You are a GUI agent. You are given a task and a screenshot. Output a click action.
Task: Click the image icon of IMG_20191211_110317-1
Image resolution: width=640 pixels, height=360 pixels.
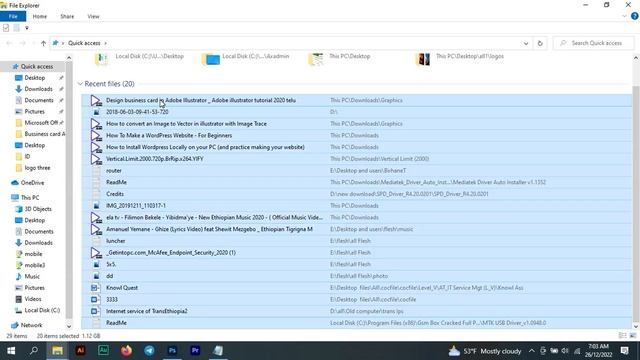click(x=96, y=206)
